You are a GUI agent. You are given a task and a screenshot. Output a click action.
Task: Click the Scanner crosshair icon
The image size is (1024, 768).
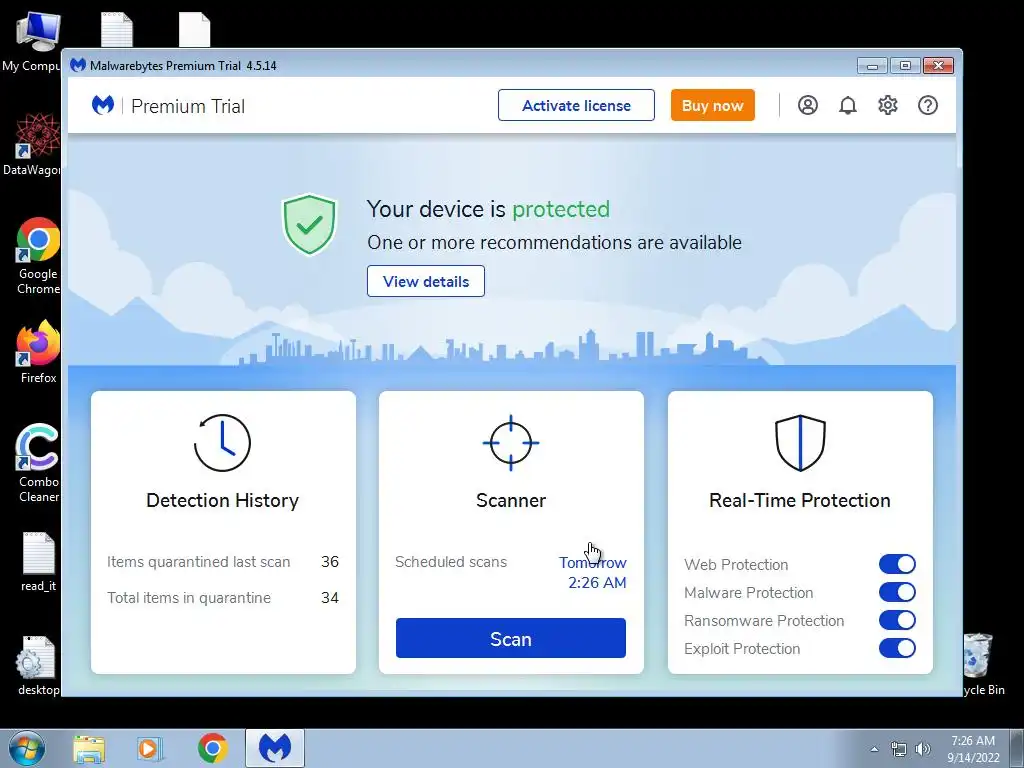(x=511, y=443)
